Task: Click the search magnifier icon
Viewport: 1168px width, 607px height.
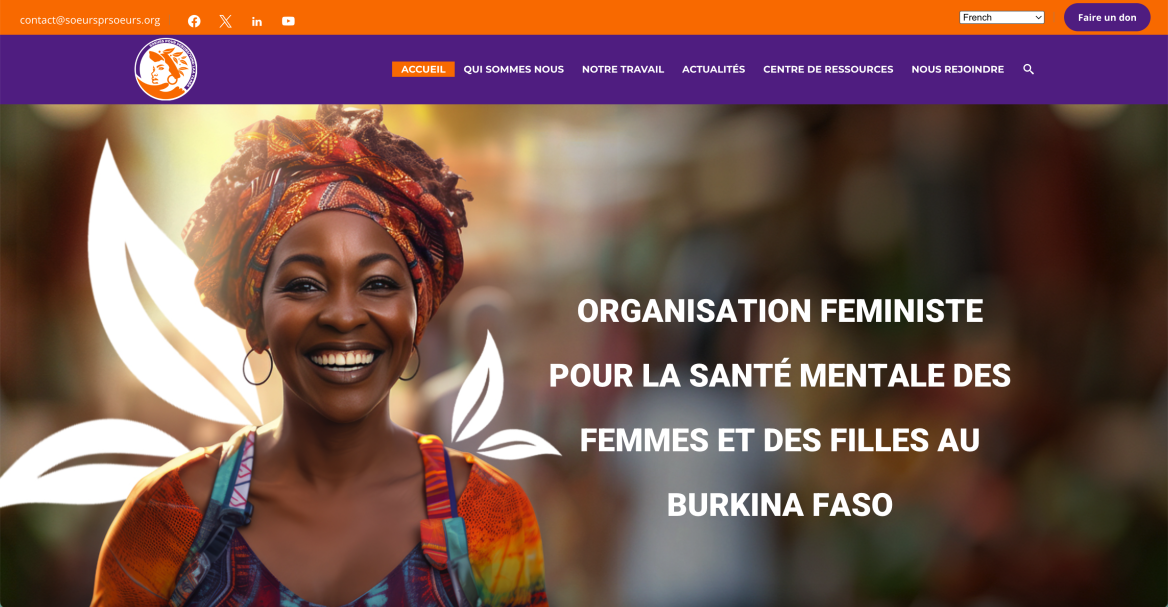Action: pyautogui.click(x=1029, y=69)
